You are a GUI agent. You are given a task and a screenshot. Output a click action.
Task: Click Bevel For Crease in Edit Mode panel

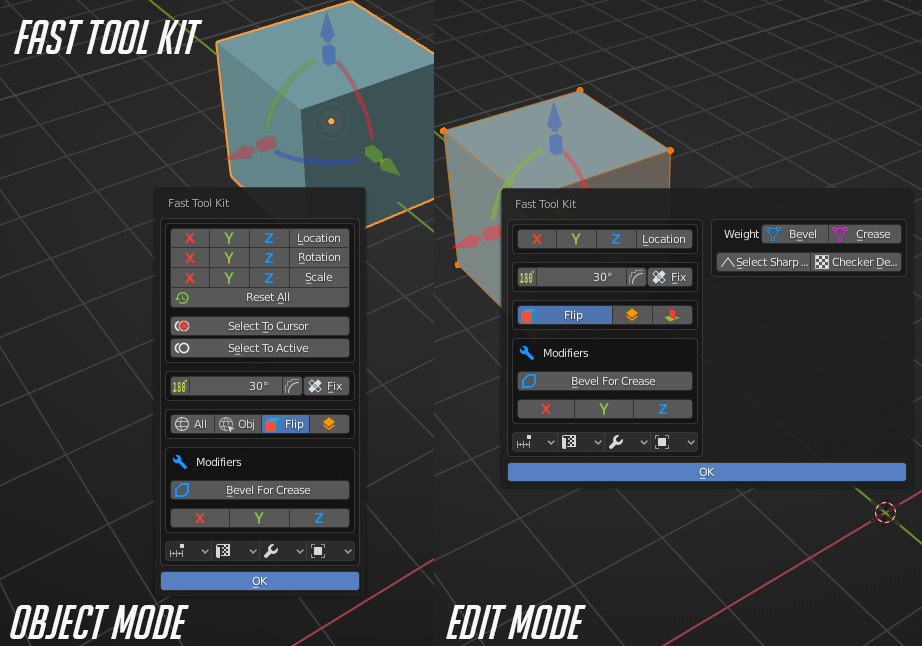click(605, 381)
